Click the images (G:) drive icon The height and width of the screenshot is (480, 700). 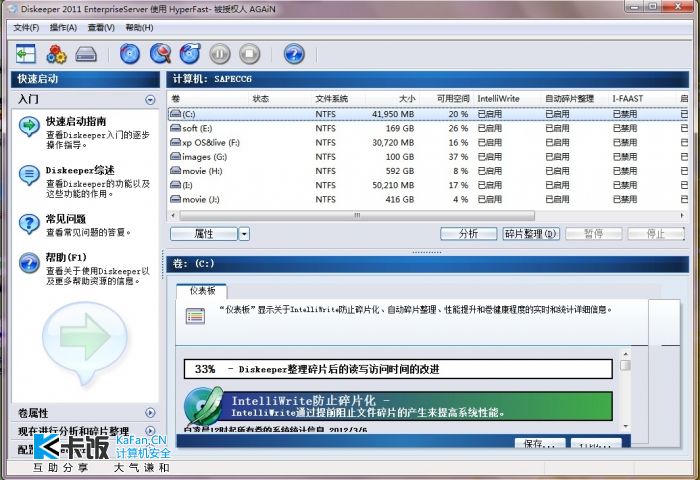175,157
